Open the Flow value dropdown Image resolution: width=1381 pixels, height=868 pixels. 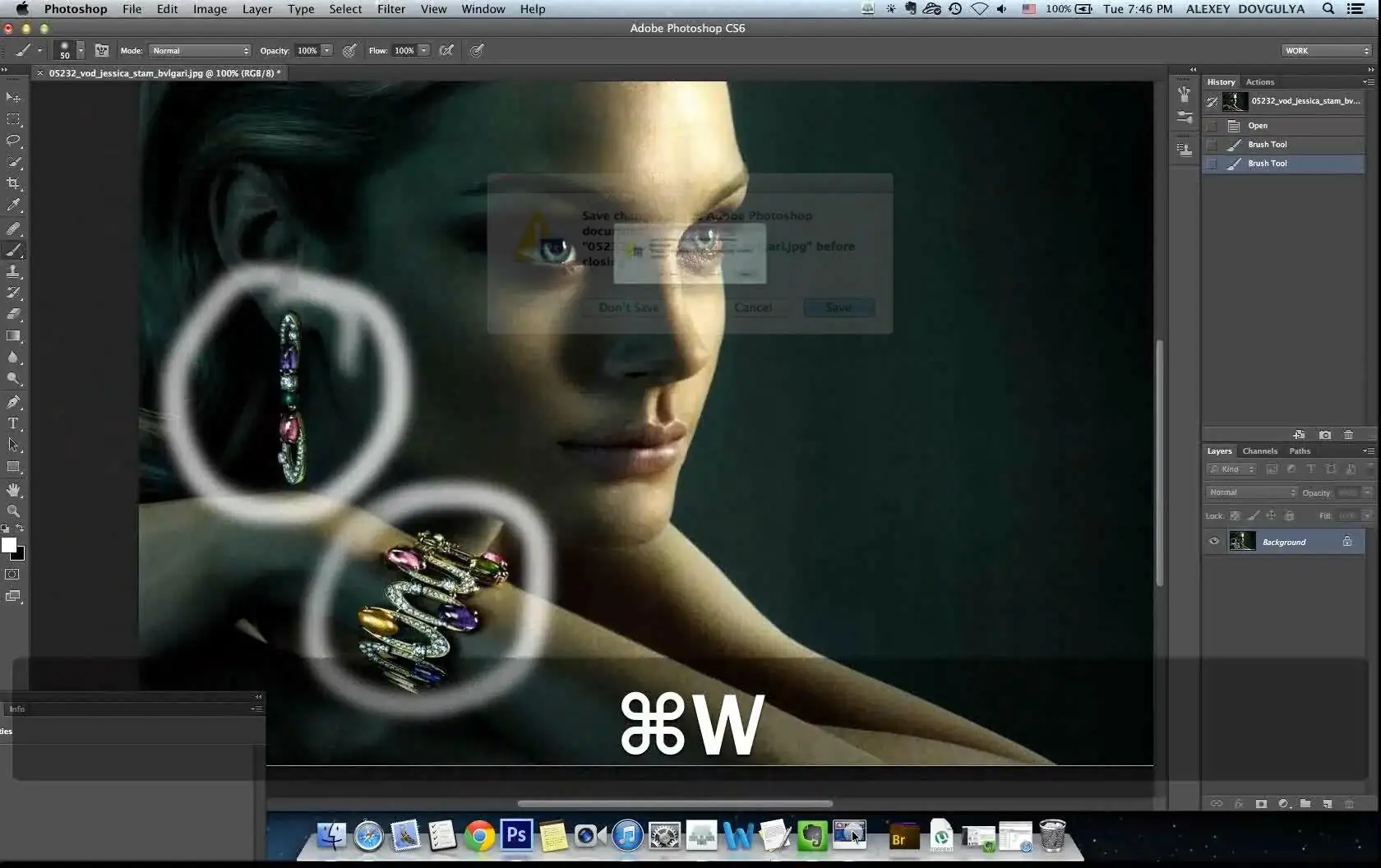424,51
